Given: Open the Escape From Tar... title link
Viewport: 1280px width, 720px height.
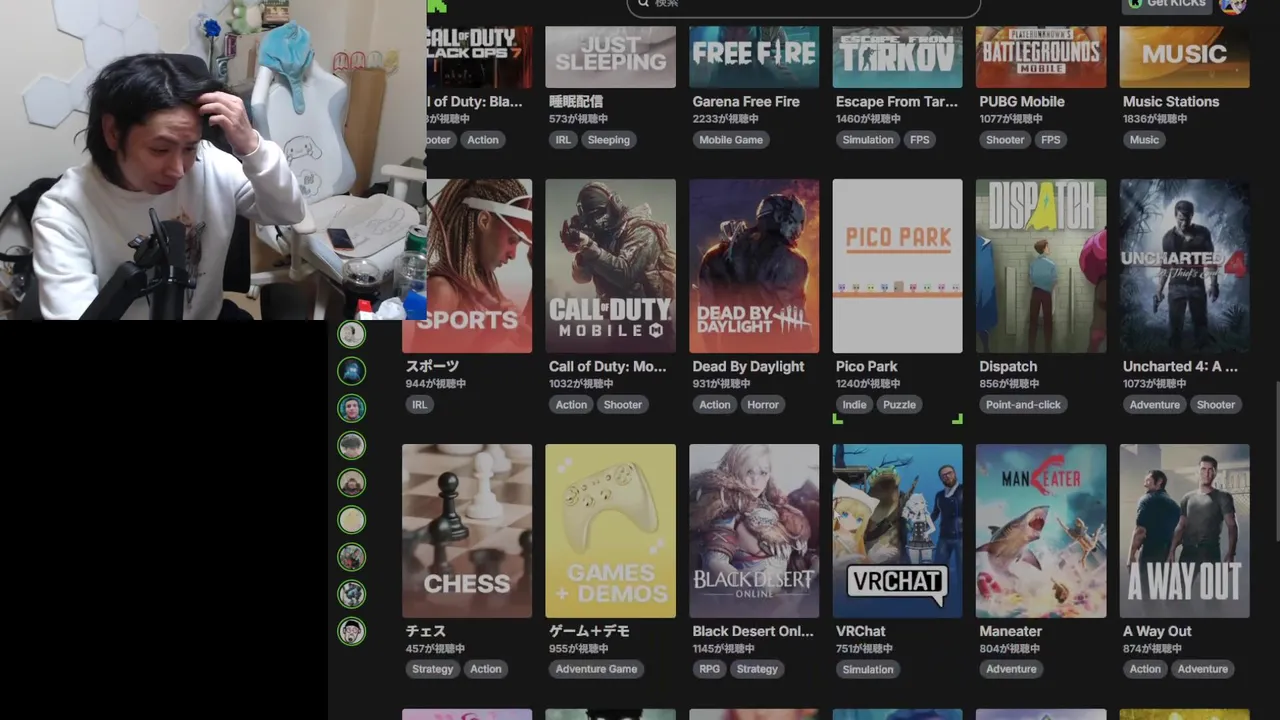Looking at the screenshot, I should (x=896, y=101).
